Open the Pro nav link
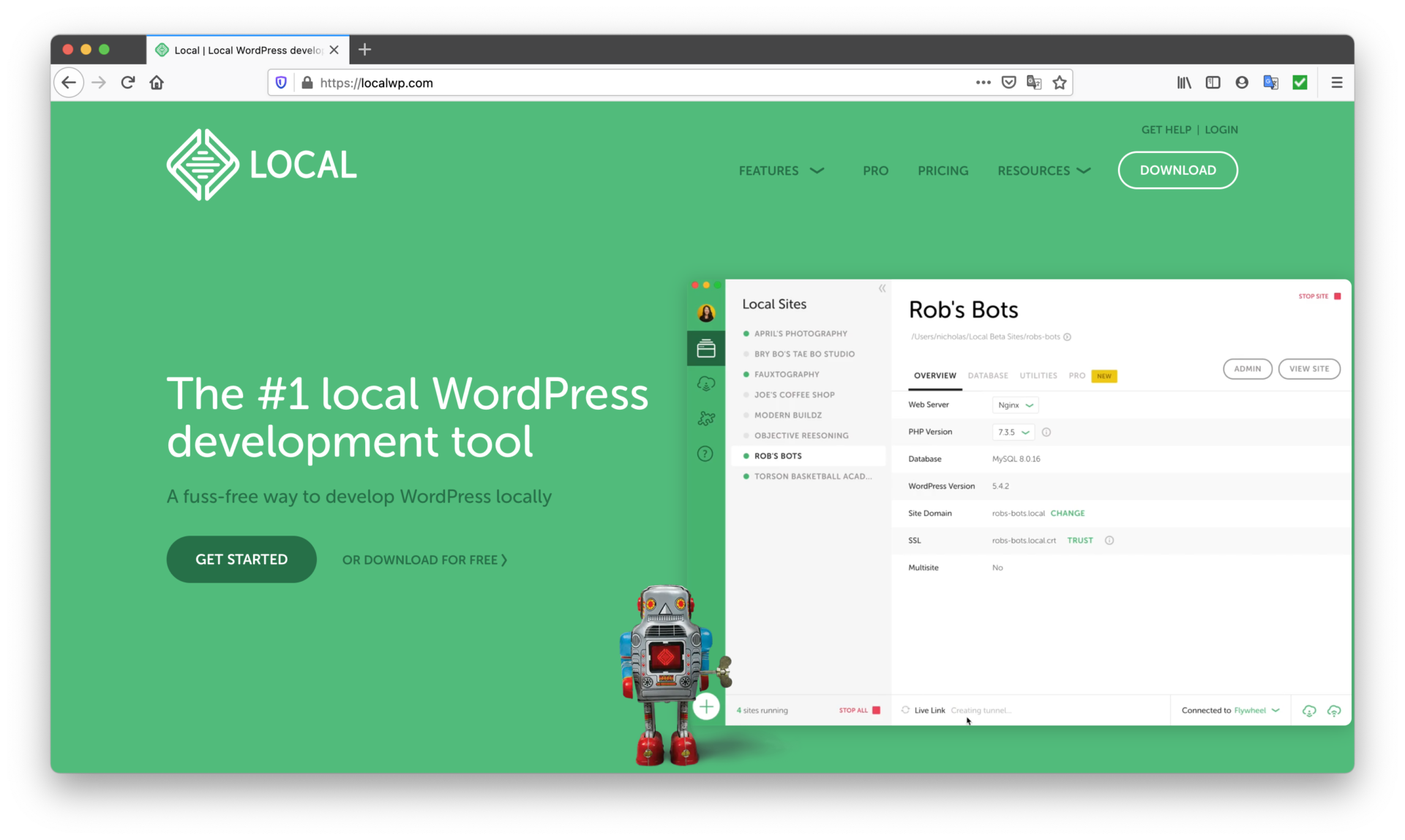The image size is (1405, 840). click(x=875, y=170)
